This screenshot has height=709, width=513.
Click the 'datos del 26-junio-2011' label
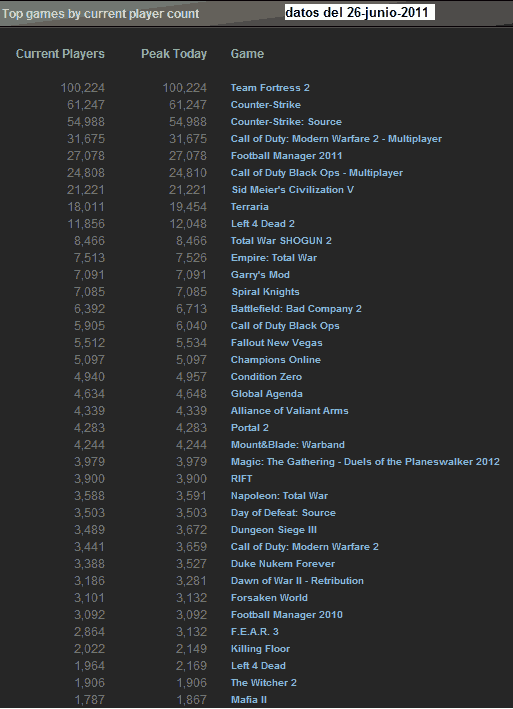click(357, 12)
